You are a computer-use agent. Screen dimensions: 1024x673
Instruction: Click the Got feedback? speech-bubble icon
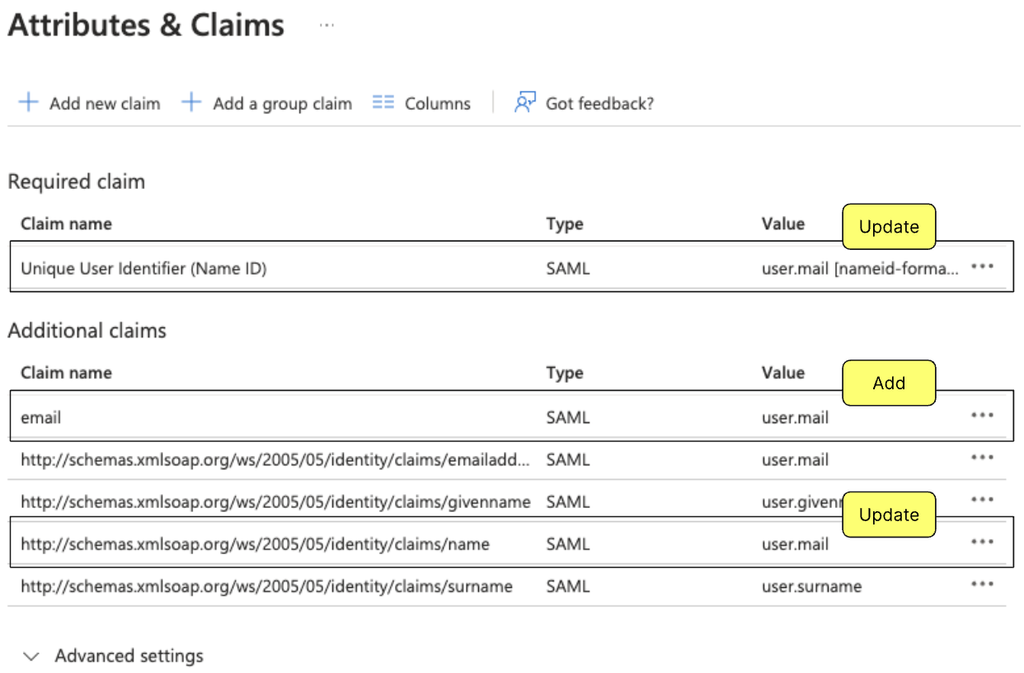tap(524, 102)
